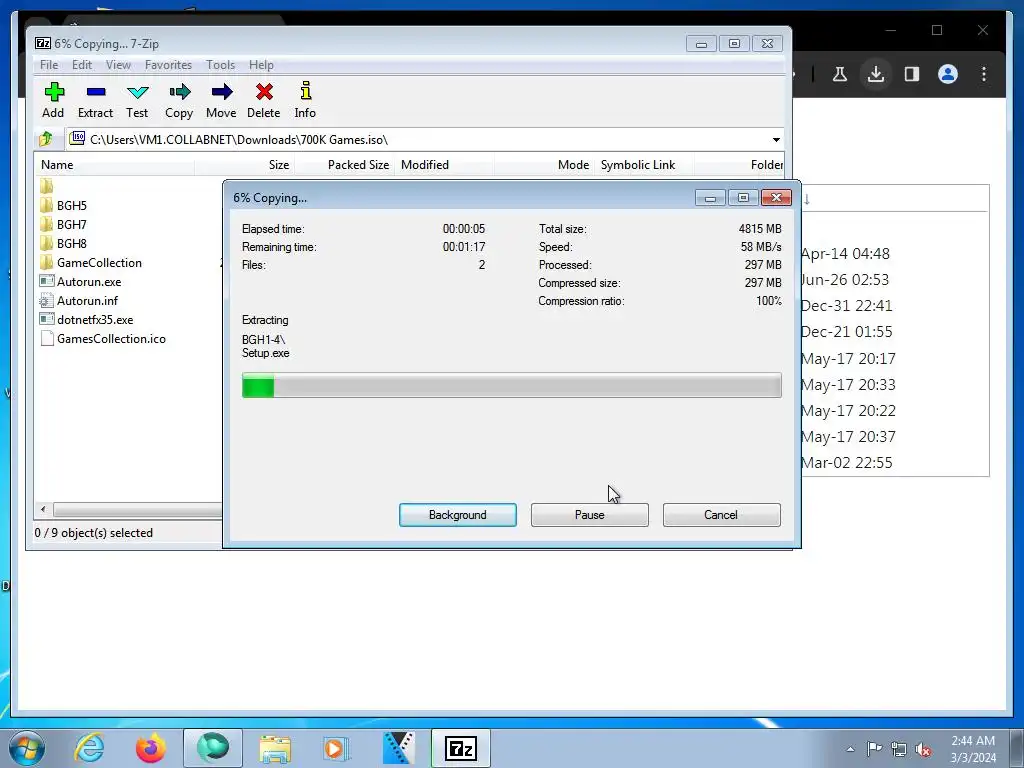Launch Firefox from taskbar
The image size is (1024, 768).
[151, 748]
